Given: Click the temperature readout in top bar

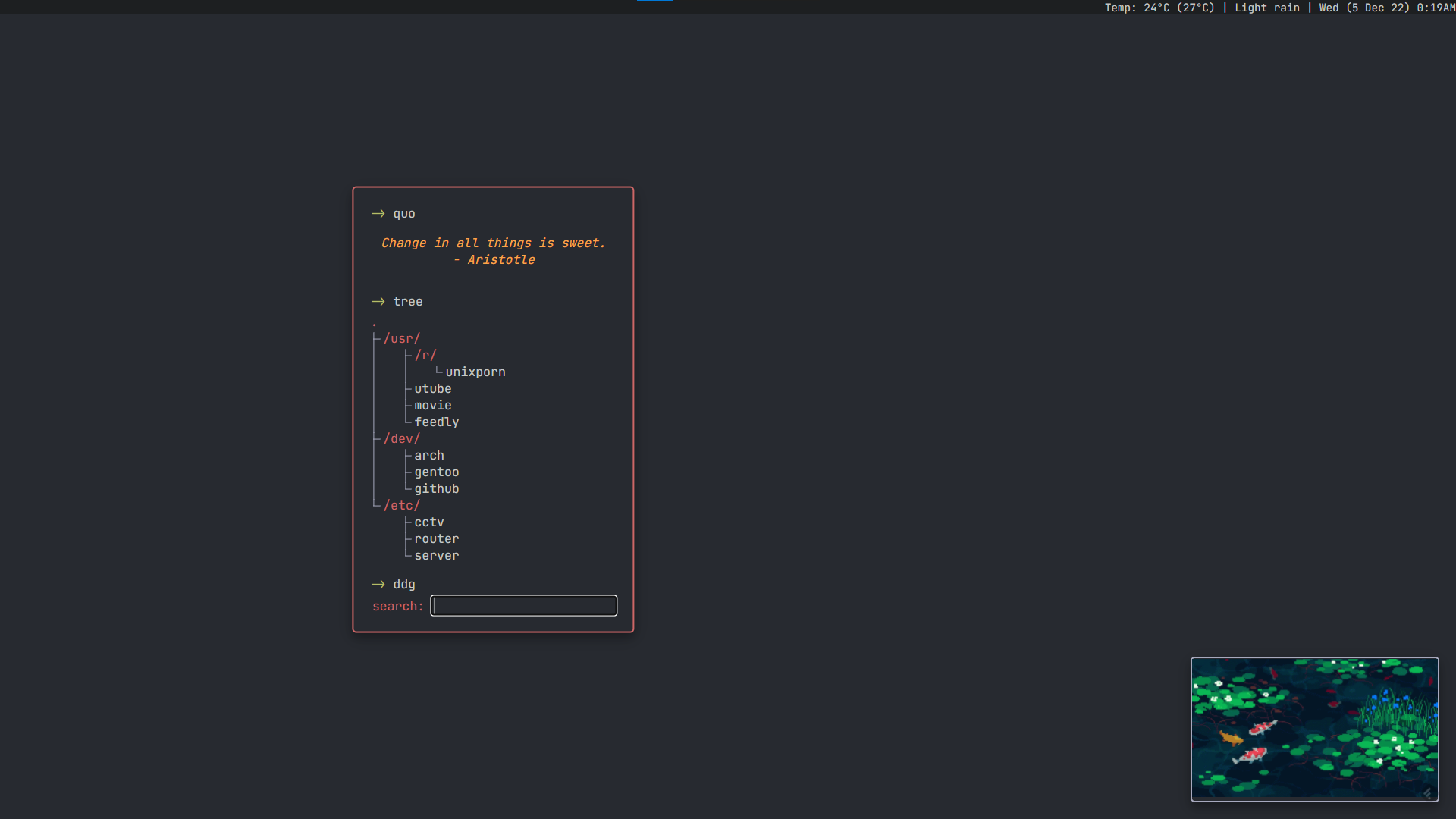Looking at the screenshot, I should tap(1159, 8).
